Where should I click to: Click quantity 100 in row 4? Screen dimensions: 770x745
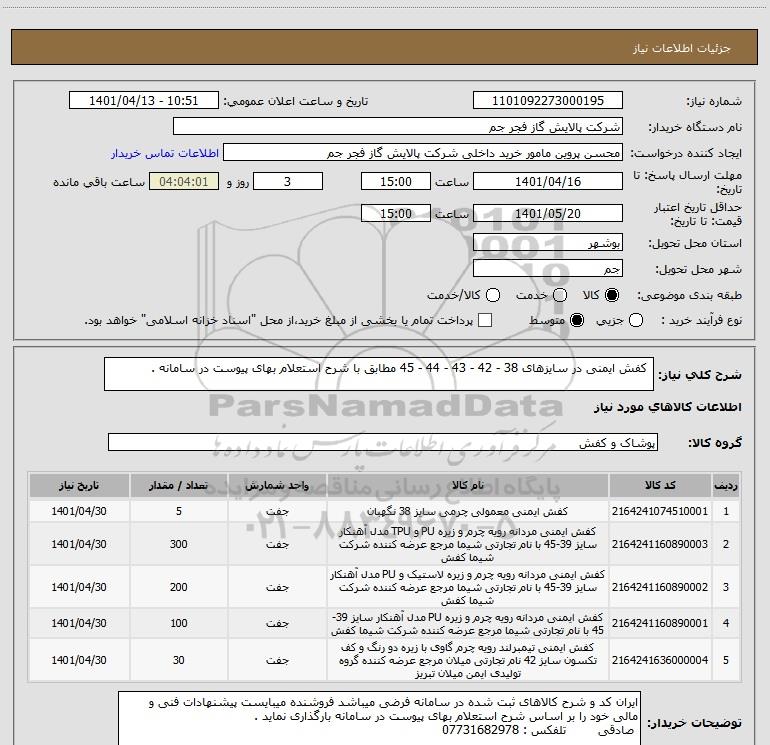179,623
